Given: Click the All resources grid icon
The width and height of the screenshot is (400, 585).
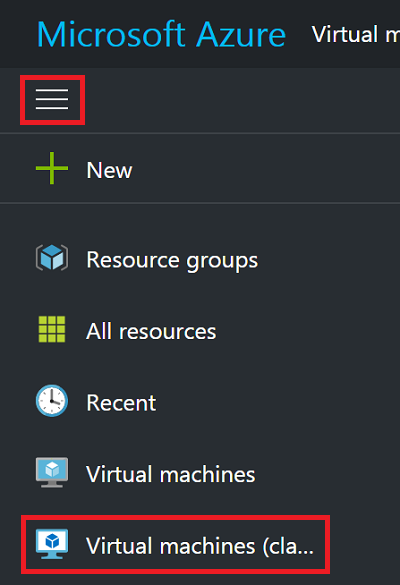Looking at the screenshot, I should tap(52, 329).
